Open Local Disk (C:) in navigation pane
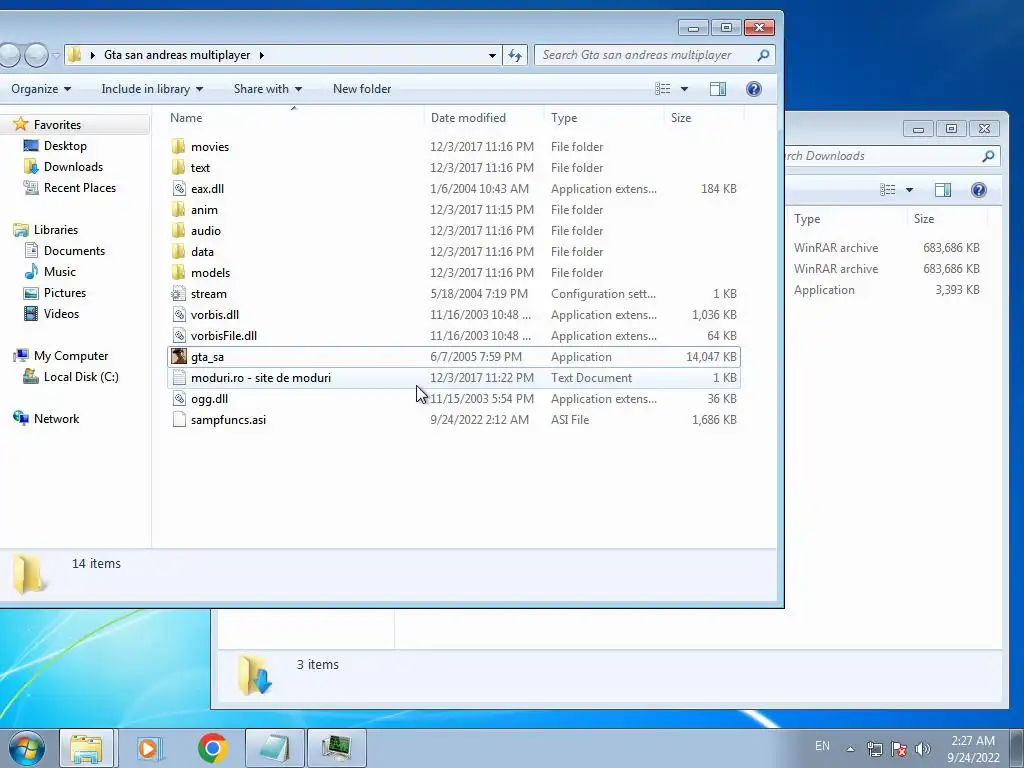 coord(81,377)
